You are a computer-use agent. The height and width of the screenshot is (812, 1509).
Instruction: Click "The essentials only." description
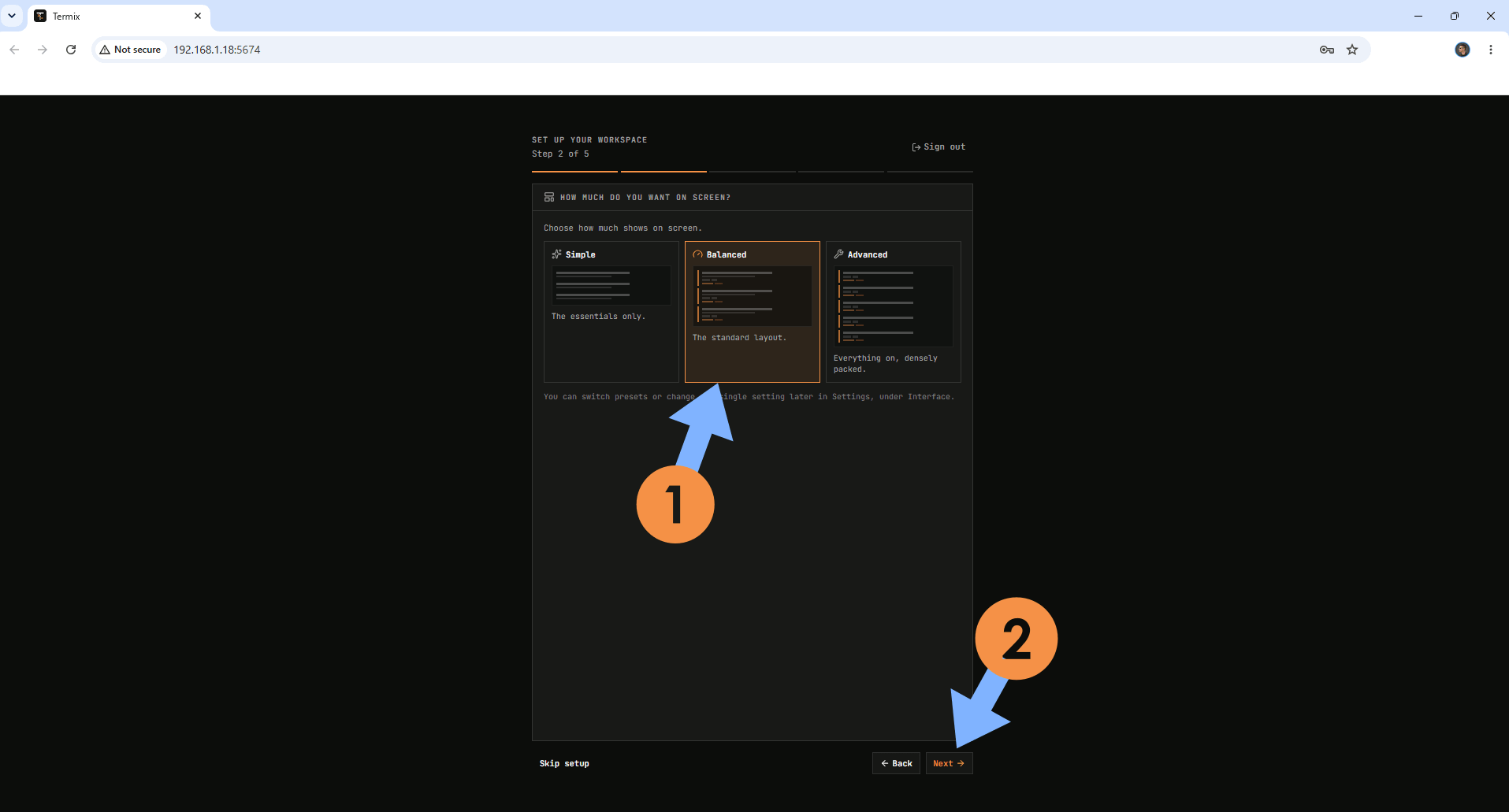click(598, 317)
